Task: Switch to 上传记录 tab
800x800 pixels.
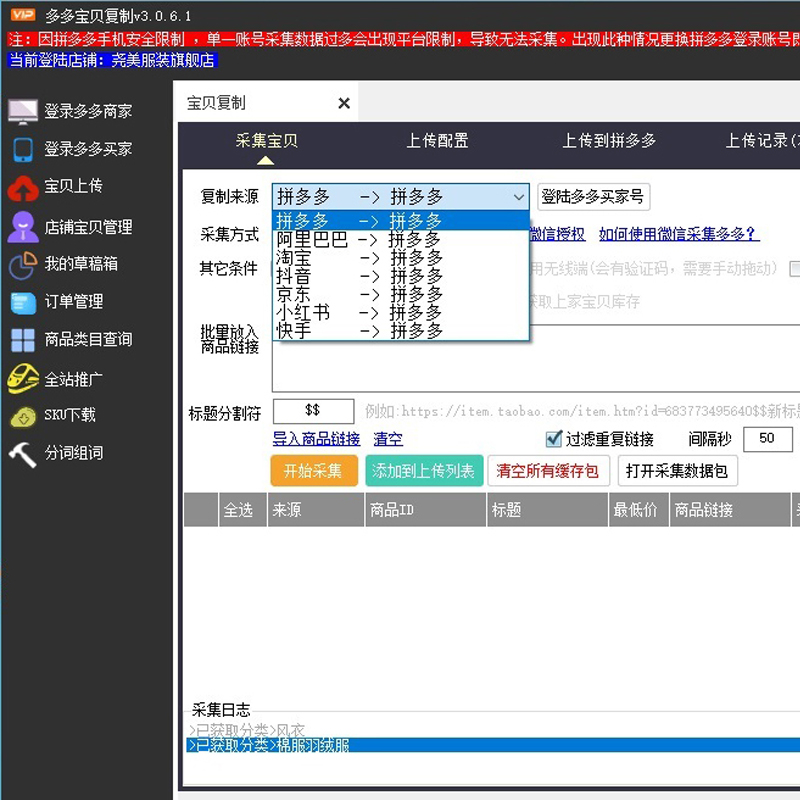Action: (x=762, y=140)
